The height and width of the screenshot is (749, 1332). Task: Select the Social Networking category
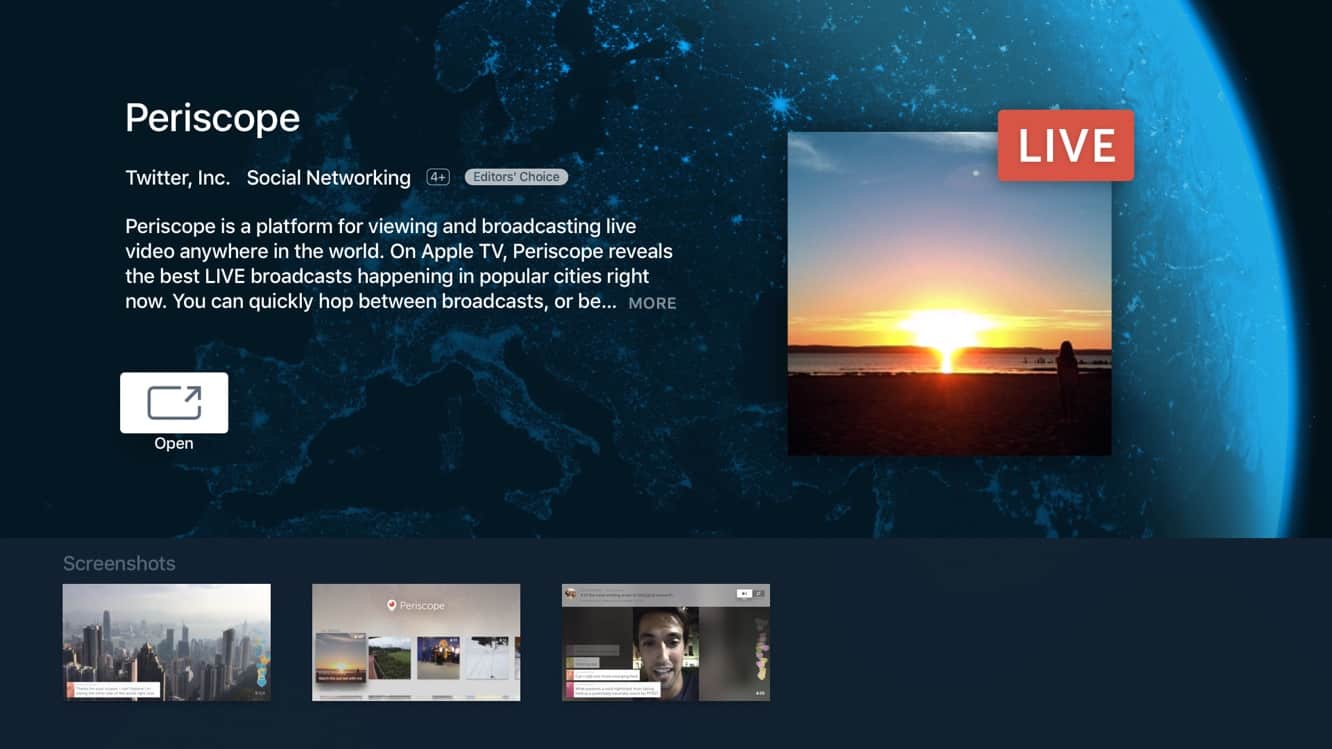[x=329, y=178]
